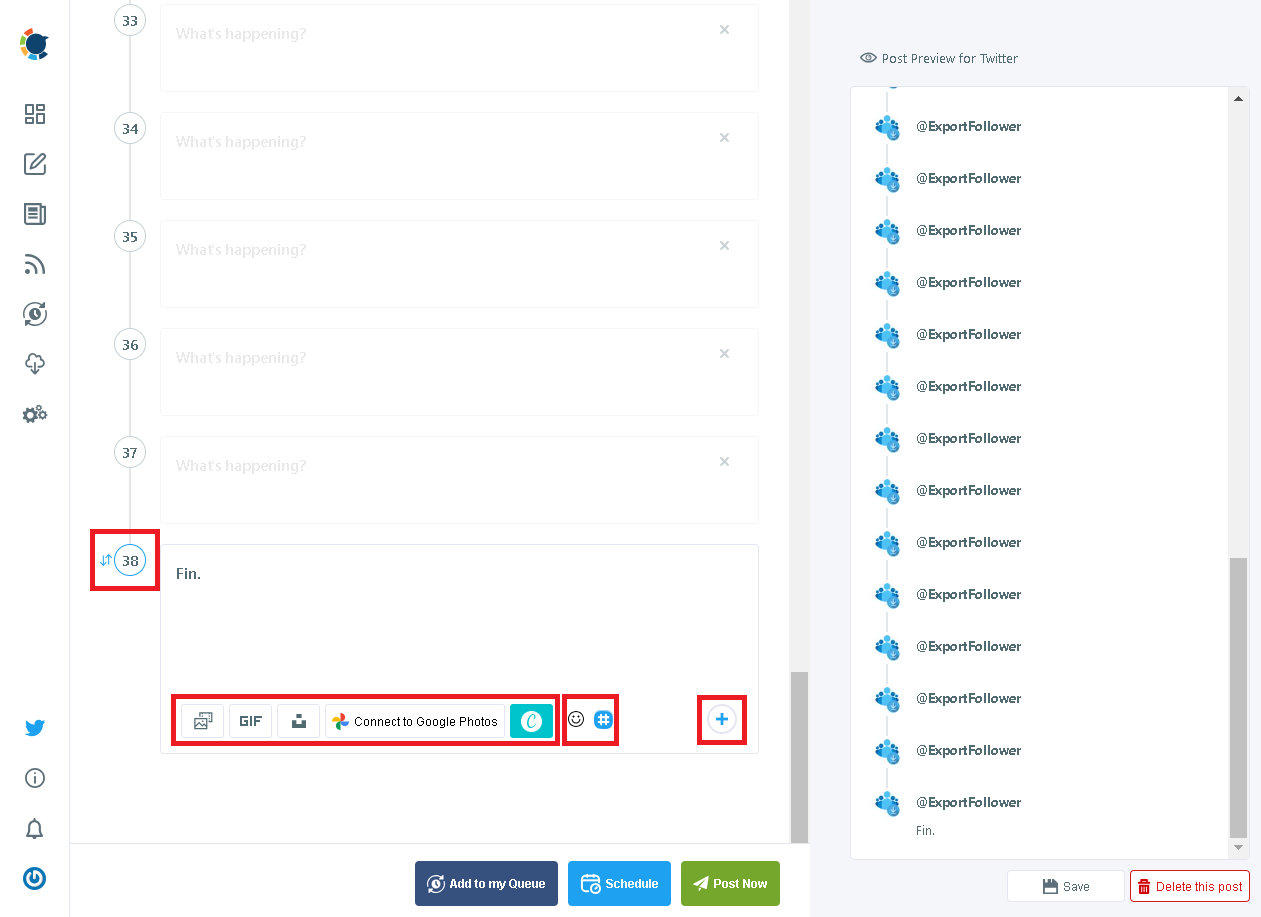Remove tweet 37 with its X button

[724, 461]
